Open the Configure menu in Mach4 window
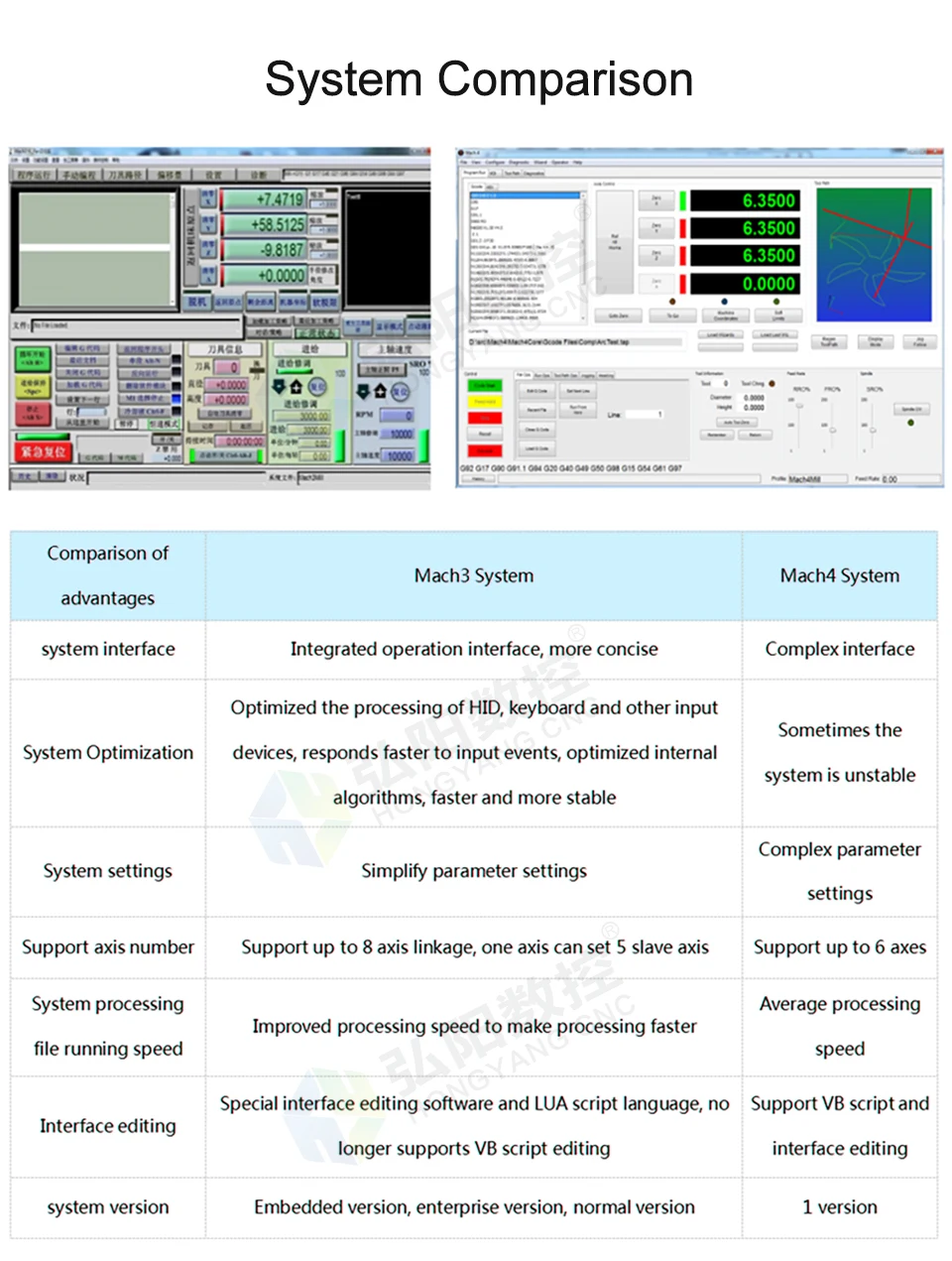Viewport: 952px width, 1261px height. pos(495,162)
